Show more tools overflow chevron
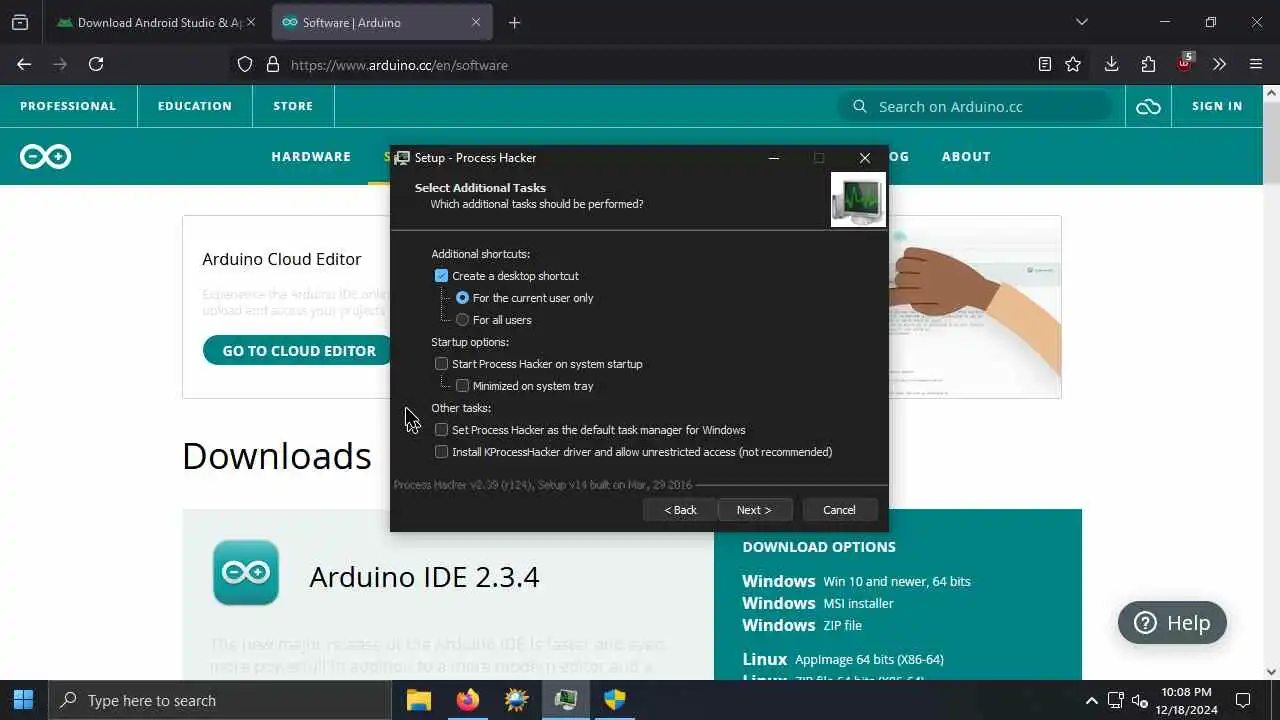1280x720 pixels. (1219, 64)
